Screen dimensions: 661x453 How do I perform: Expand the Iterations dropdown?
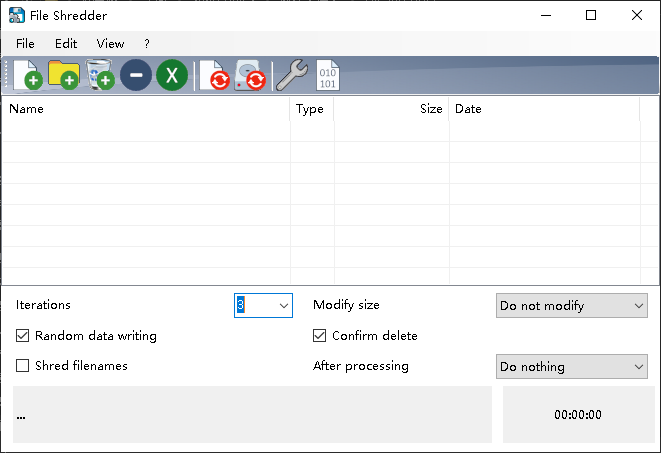coord(283,305)
